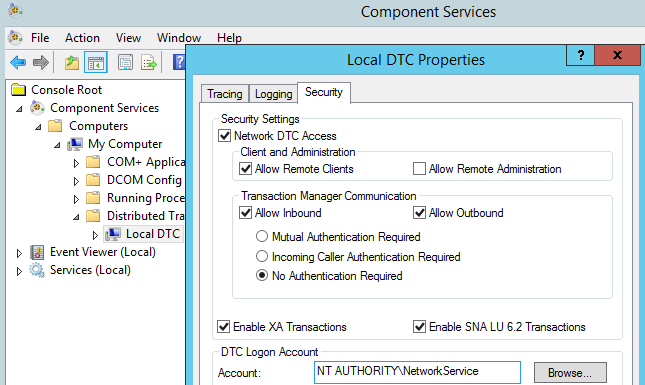Screen dimensions: 645x385
Task: Select No Authentication Required radio button
Action: pyautogui.click(x=262, y=276)
